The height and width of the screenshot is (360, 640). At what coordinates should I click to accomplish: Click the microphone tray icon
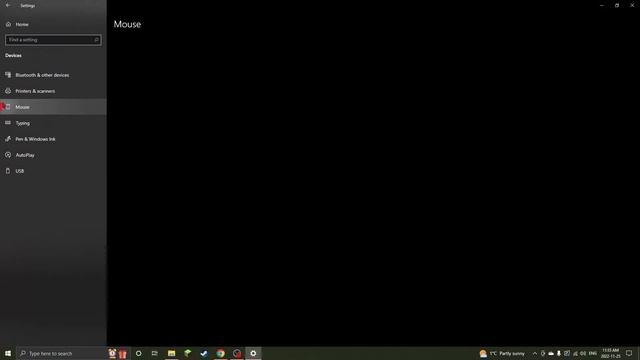click(559, 353)
